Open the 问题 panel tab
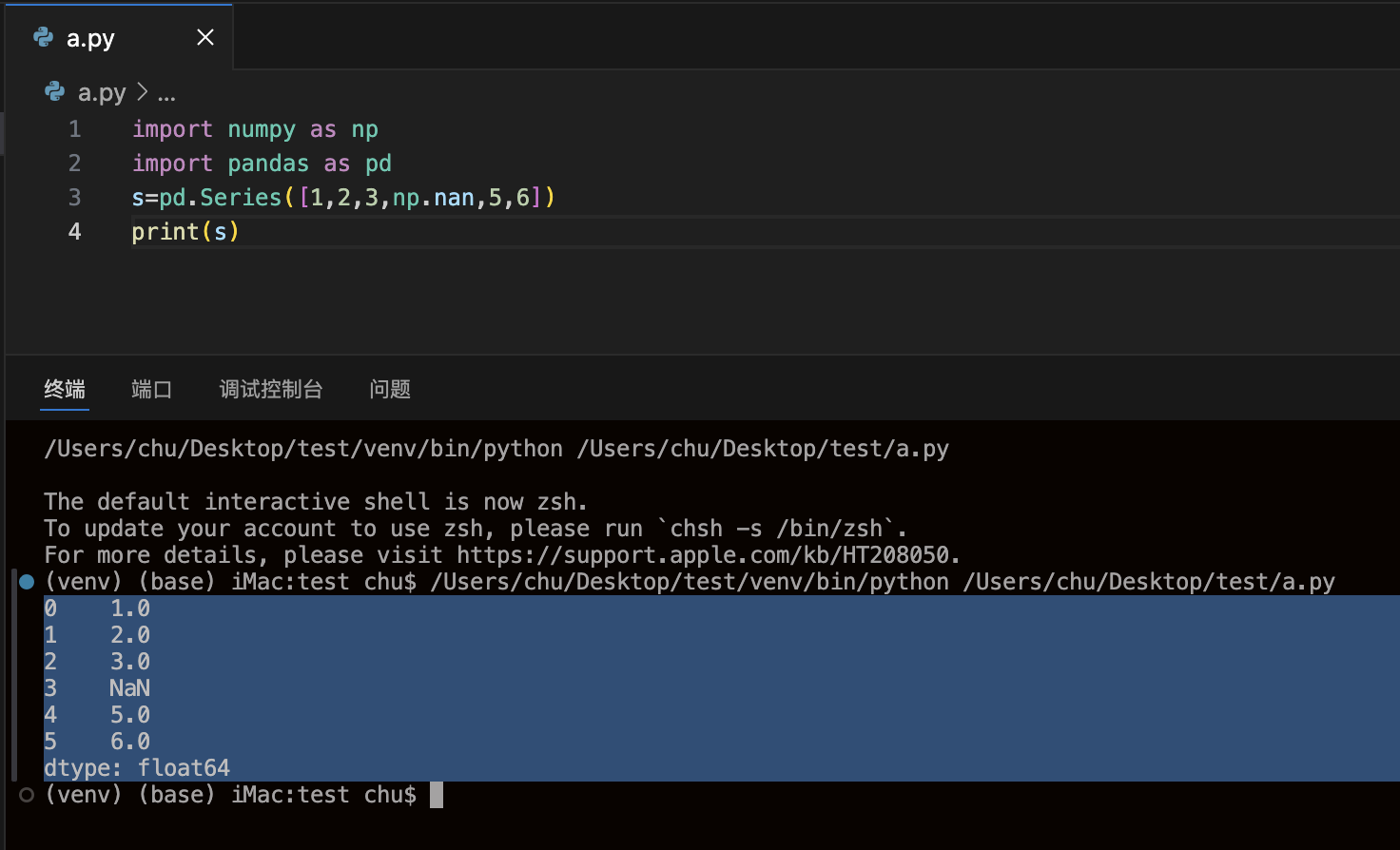The image size is (1400, 850). [x=390, y=389]
